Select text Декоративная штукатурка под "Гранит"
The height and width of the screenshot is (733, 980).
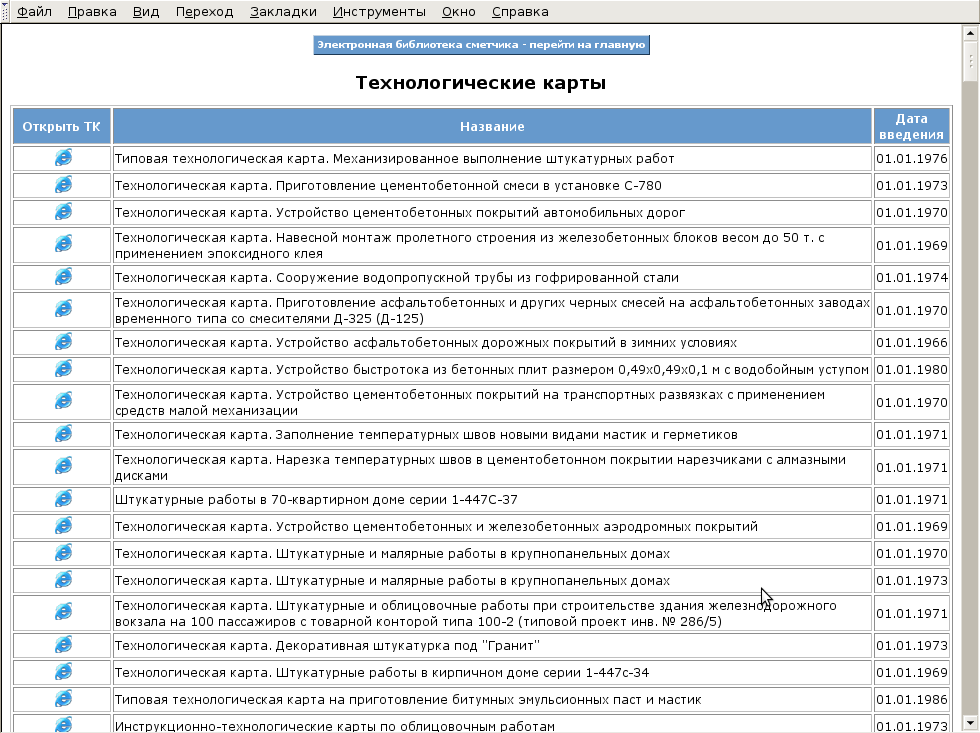pyautogui.click(x=408, y=646)
